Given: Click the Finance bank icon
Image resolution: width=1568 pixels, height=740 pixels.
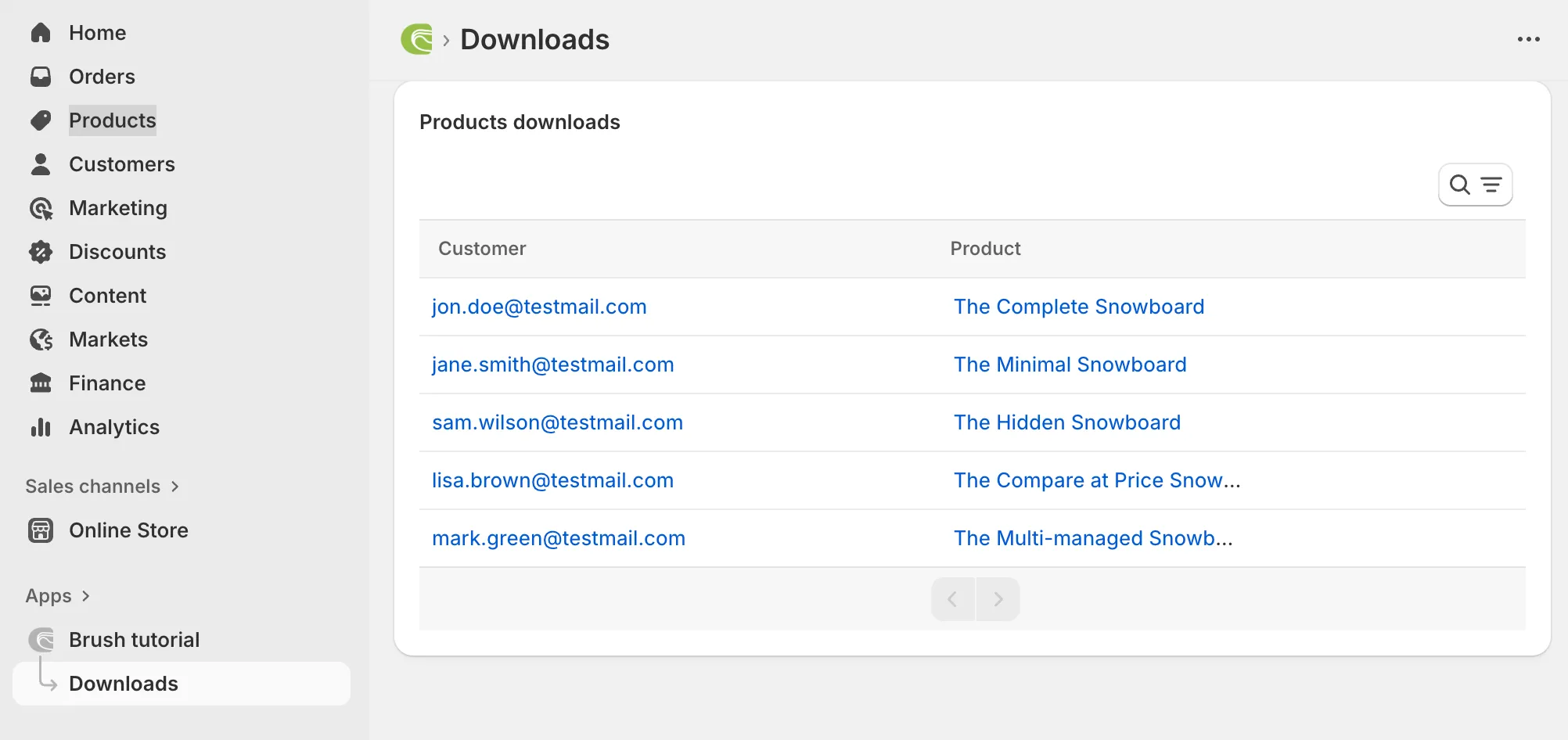Looking at the screenshot, I should tap(41, 383).
